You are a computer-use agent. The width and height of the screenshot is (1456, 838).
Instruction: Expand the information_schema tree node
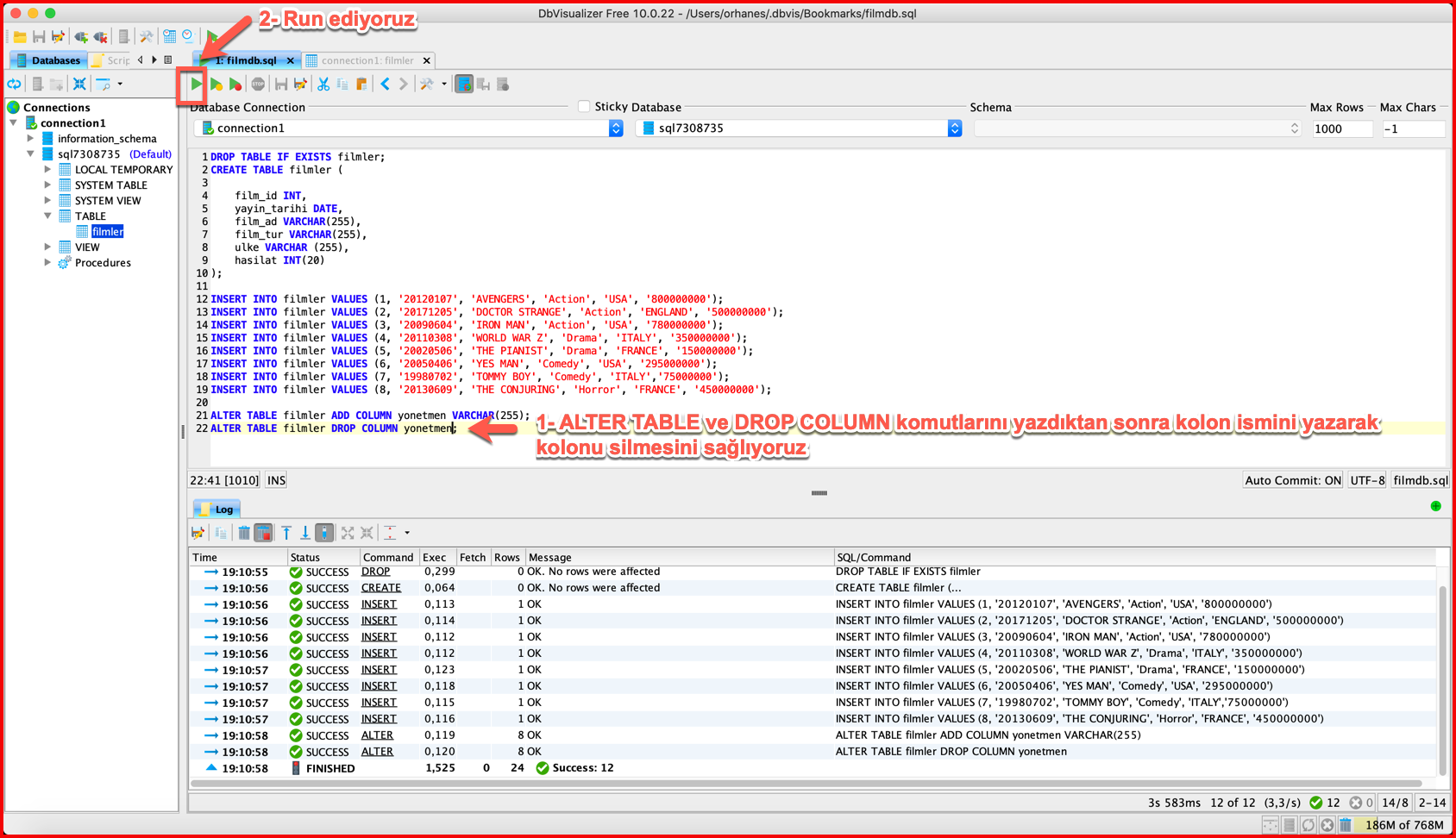31,139
